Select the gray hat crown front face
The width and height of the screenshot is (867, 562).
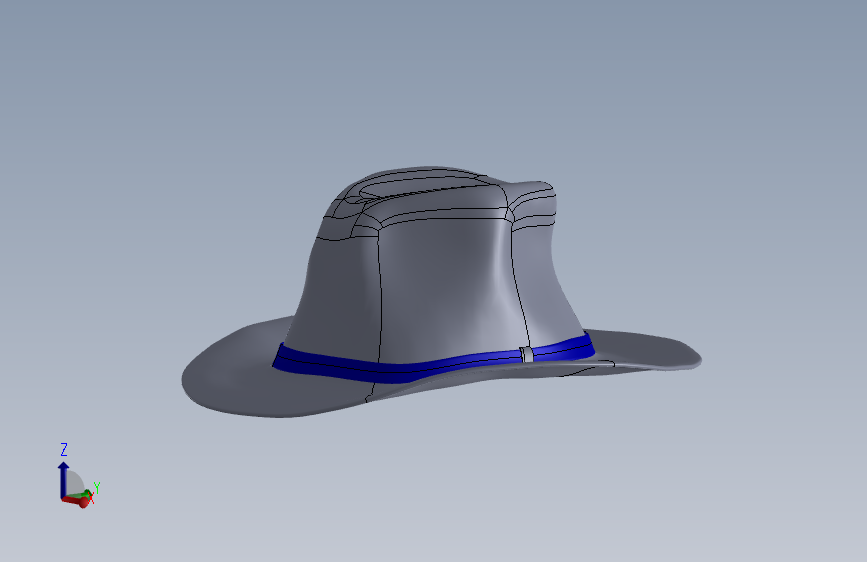448,288
